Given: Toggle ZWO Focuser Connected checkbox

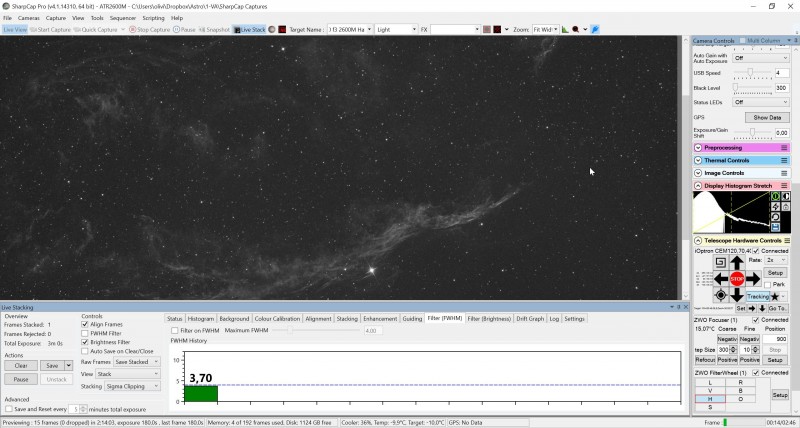Looking at the screenshot, I should pos(756,320).
